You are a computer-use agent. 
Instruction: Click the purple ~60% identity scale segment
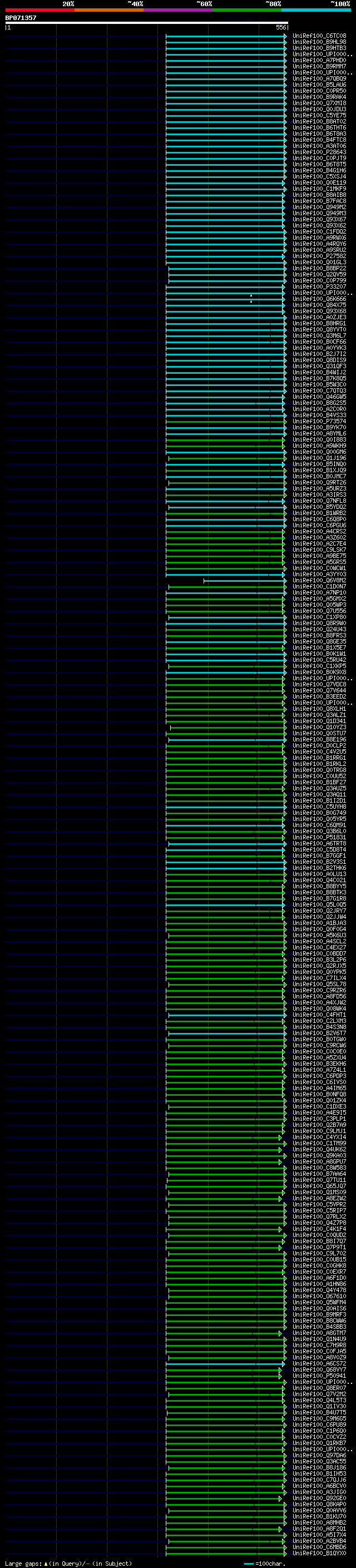(177, 10)
